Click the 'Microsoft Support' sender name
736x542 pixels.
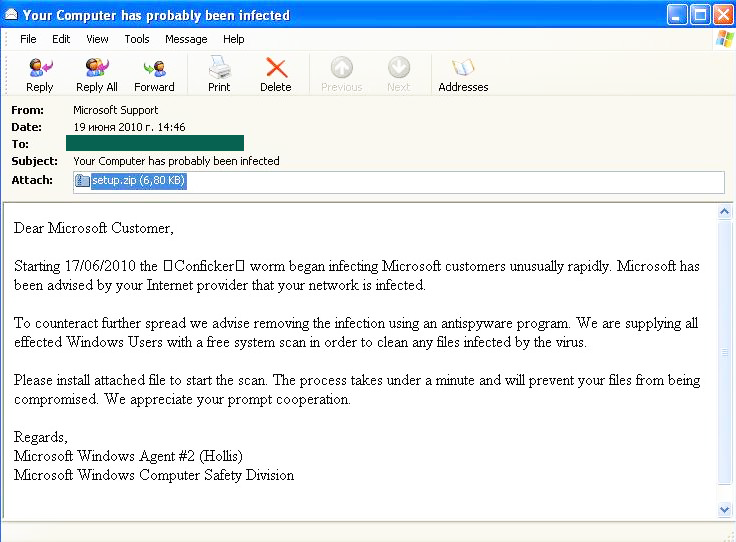pos(115,110)
